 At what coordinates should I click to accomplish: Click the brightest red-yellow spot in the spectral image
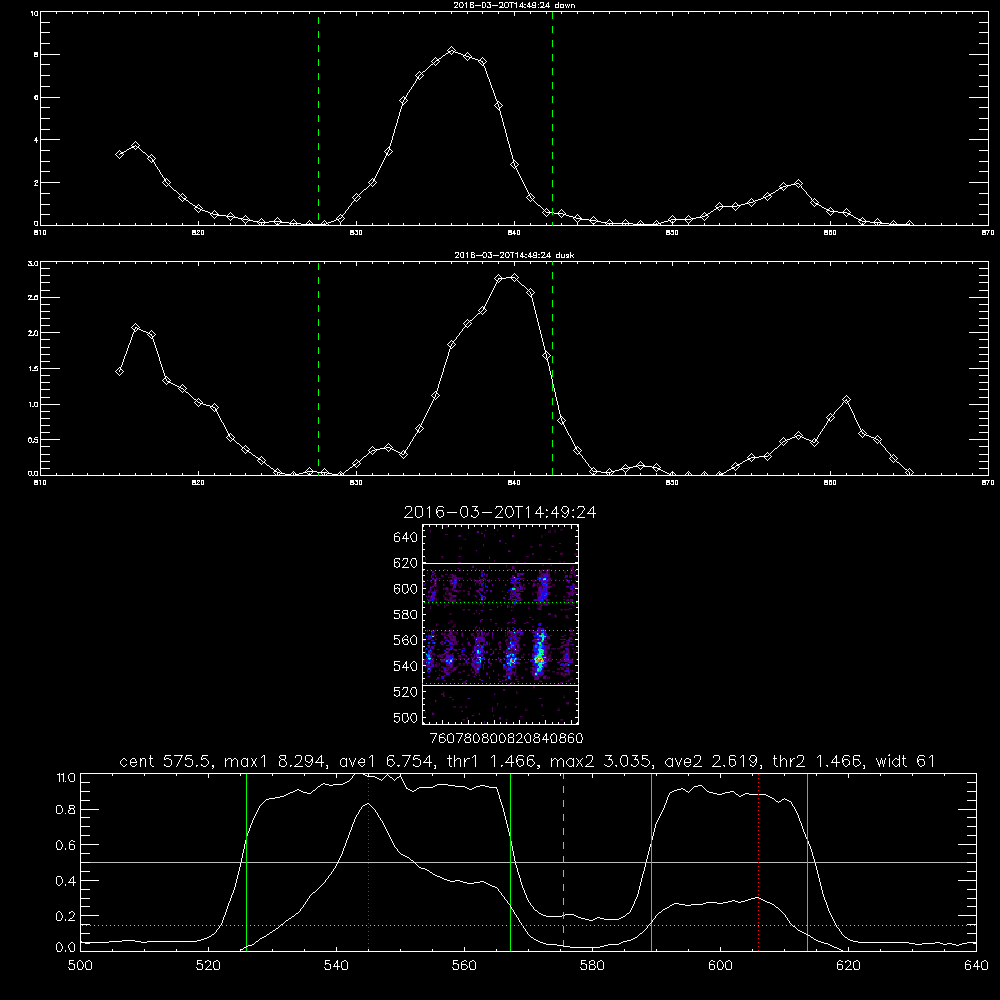[x=539, y=659]
